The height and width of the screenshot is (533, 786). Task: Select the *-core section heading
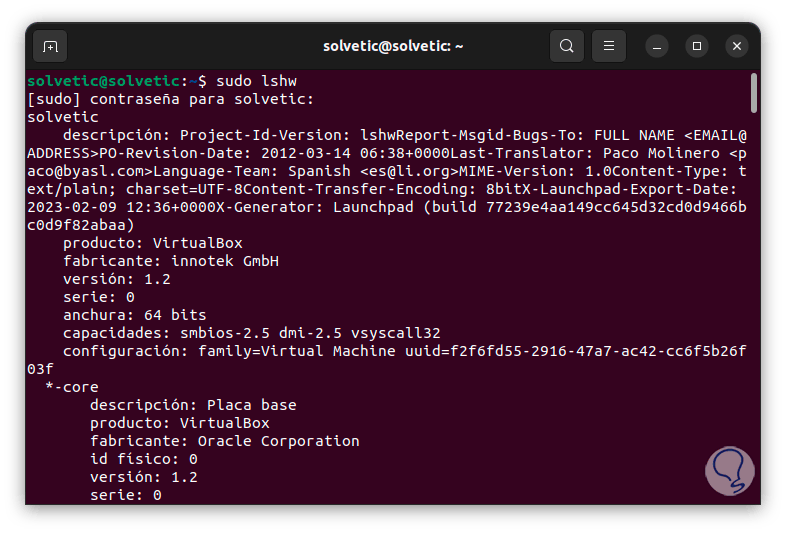72,387
